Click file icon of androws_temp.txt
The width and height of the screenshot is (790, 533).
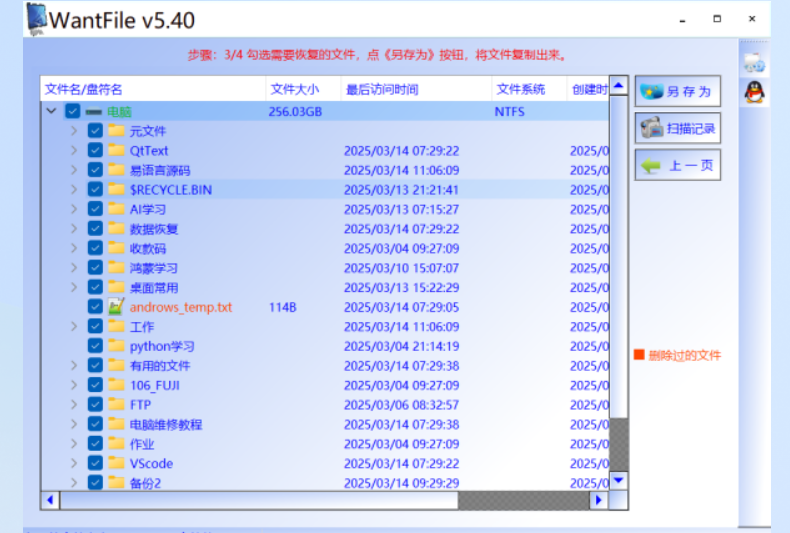pos(116,307)
